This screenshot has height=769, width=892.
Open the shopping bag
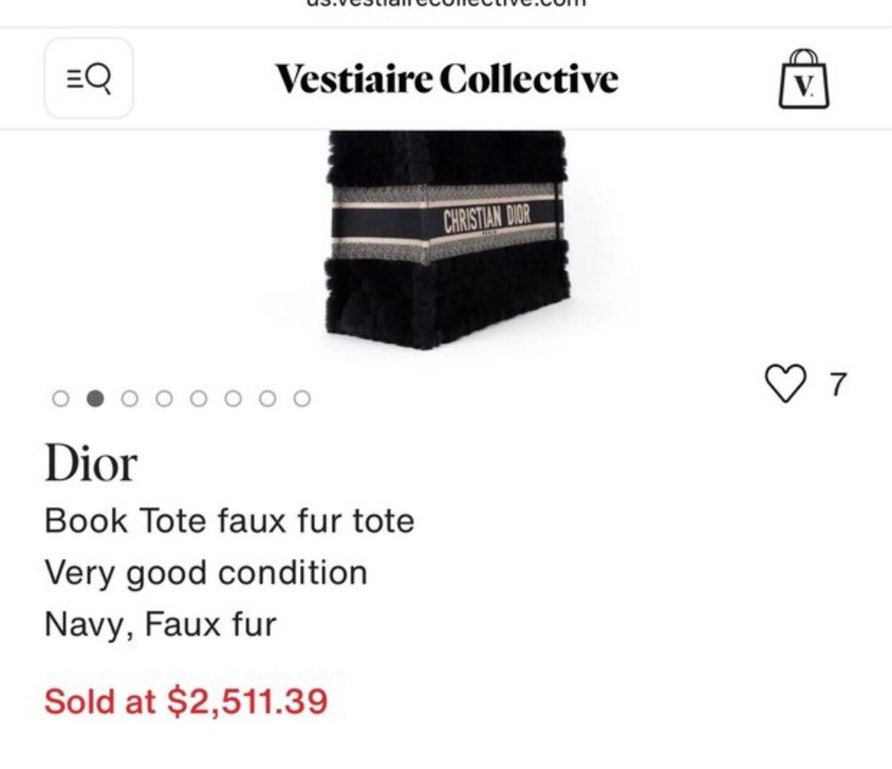804,79
